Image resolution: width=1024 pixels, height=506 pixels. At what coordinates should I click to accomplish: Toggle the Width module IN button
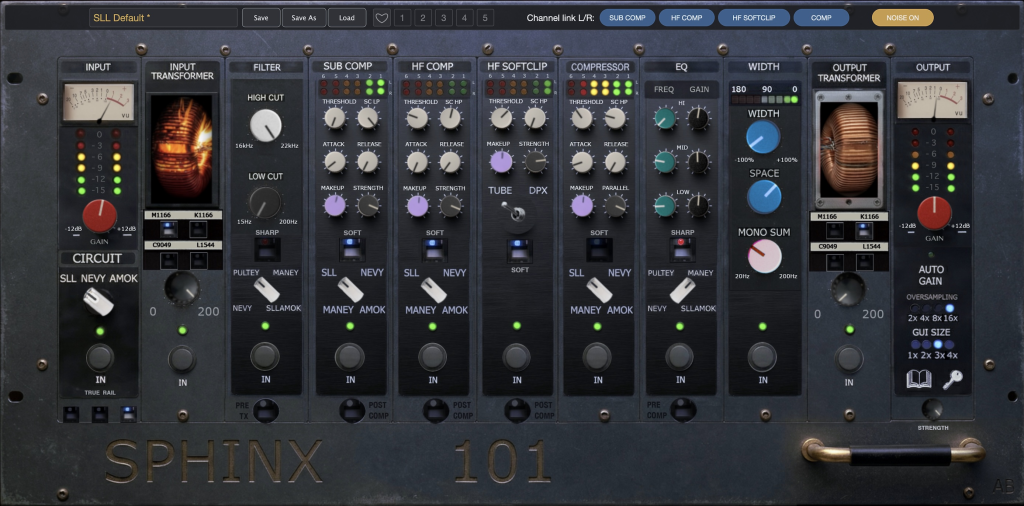coord(762,356)
